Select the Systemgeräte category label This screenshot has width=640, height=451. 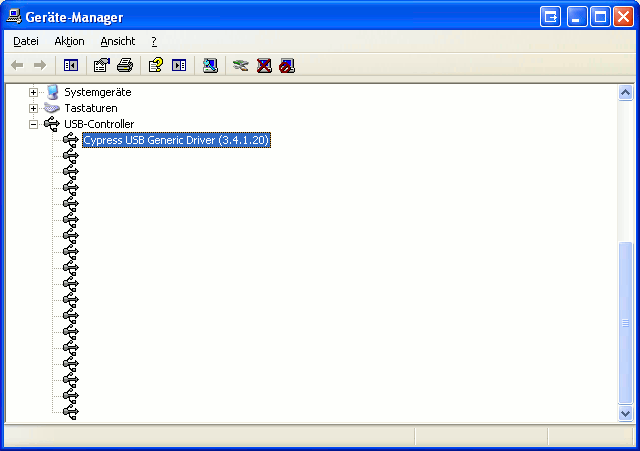[x=98, y=92]
